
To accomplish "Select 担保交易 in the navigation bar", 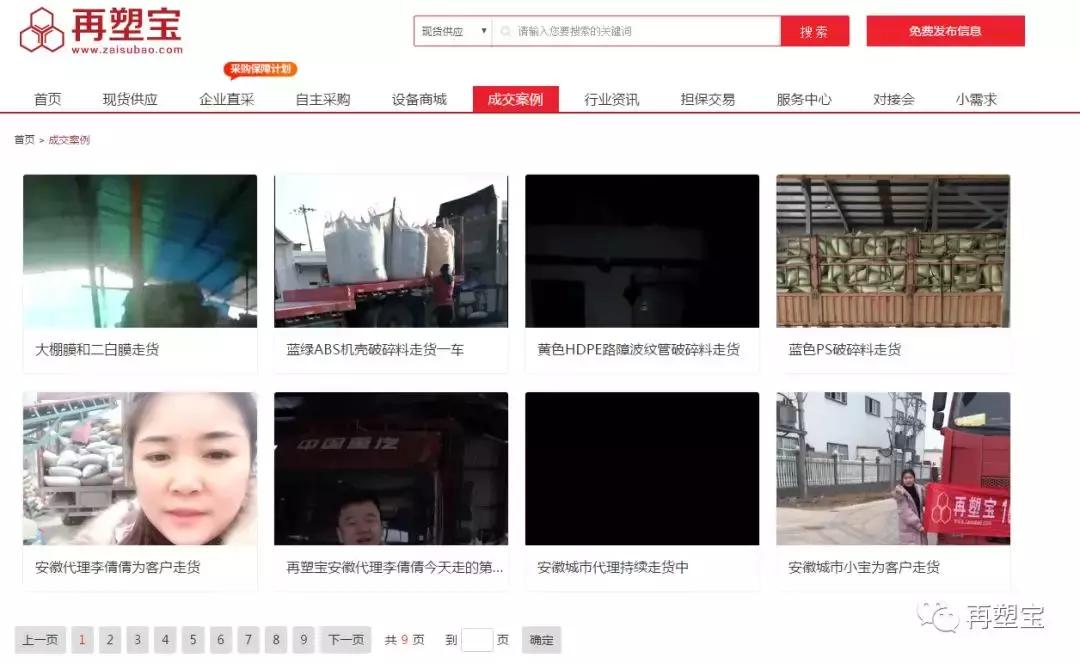I will 708,98.
